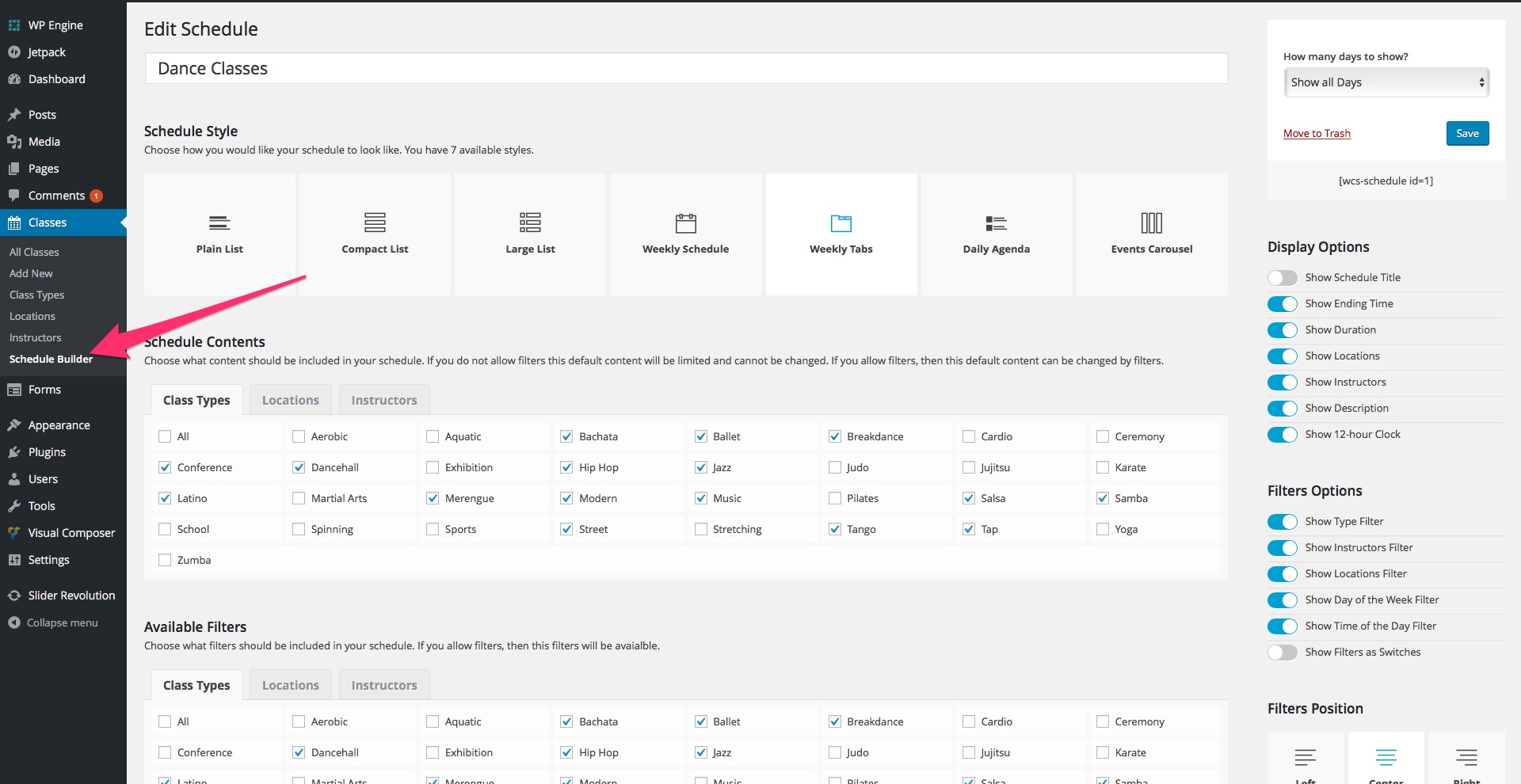Click the Move to Trash link
The width and height of the screenshot is (1521, 784).
point(1317,133)
